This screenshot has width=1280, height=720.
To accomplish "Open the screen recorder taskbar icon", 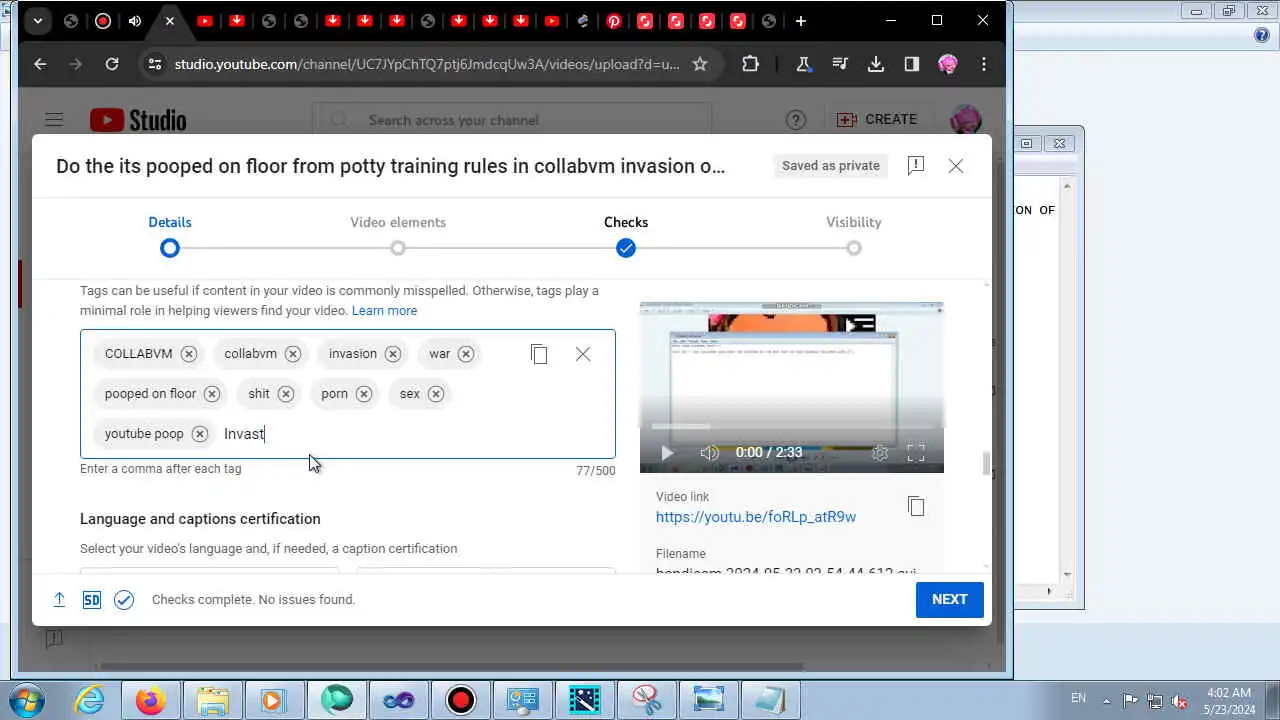I will (x=461, y=700).
